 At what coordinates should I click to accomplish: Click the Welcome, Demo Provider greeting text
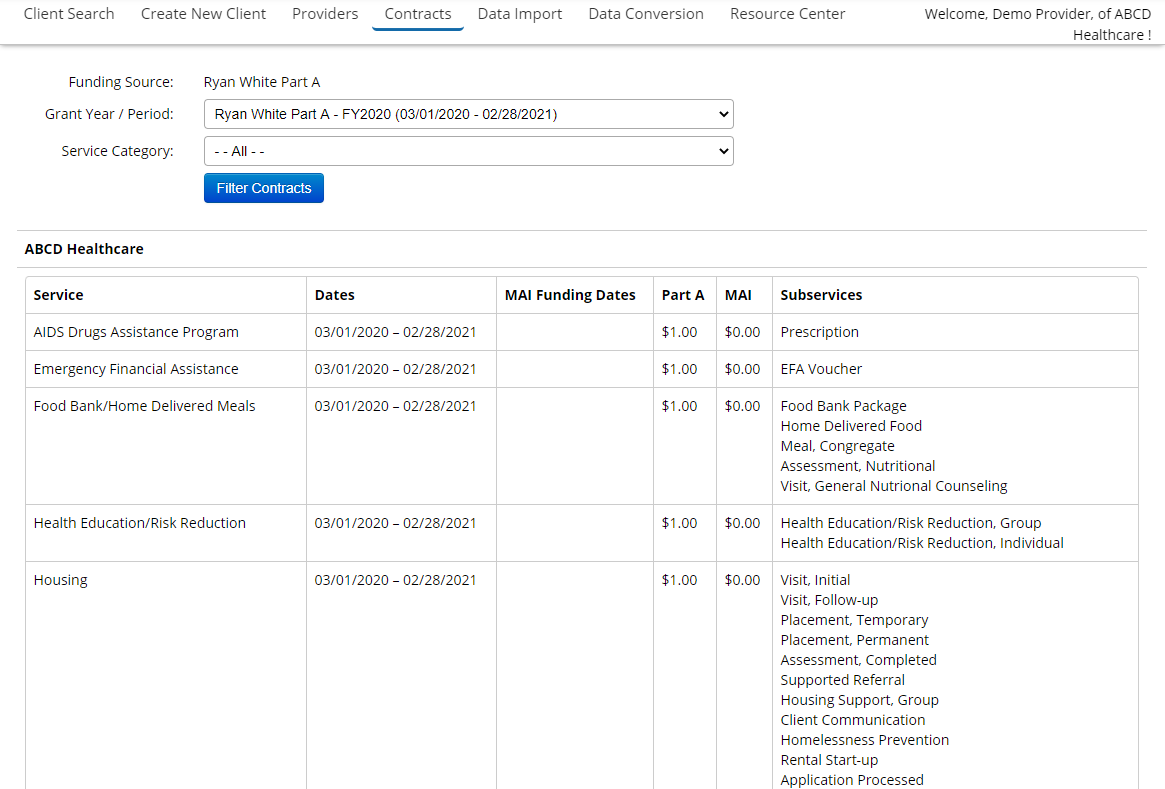[x=1037, y=25]
